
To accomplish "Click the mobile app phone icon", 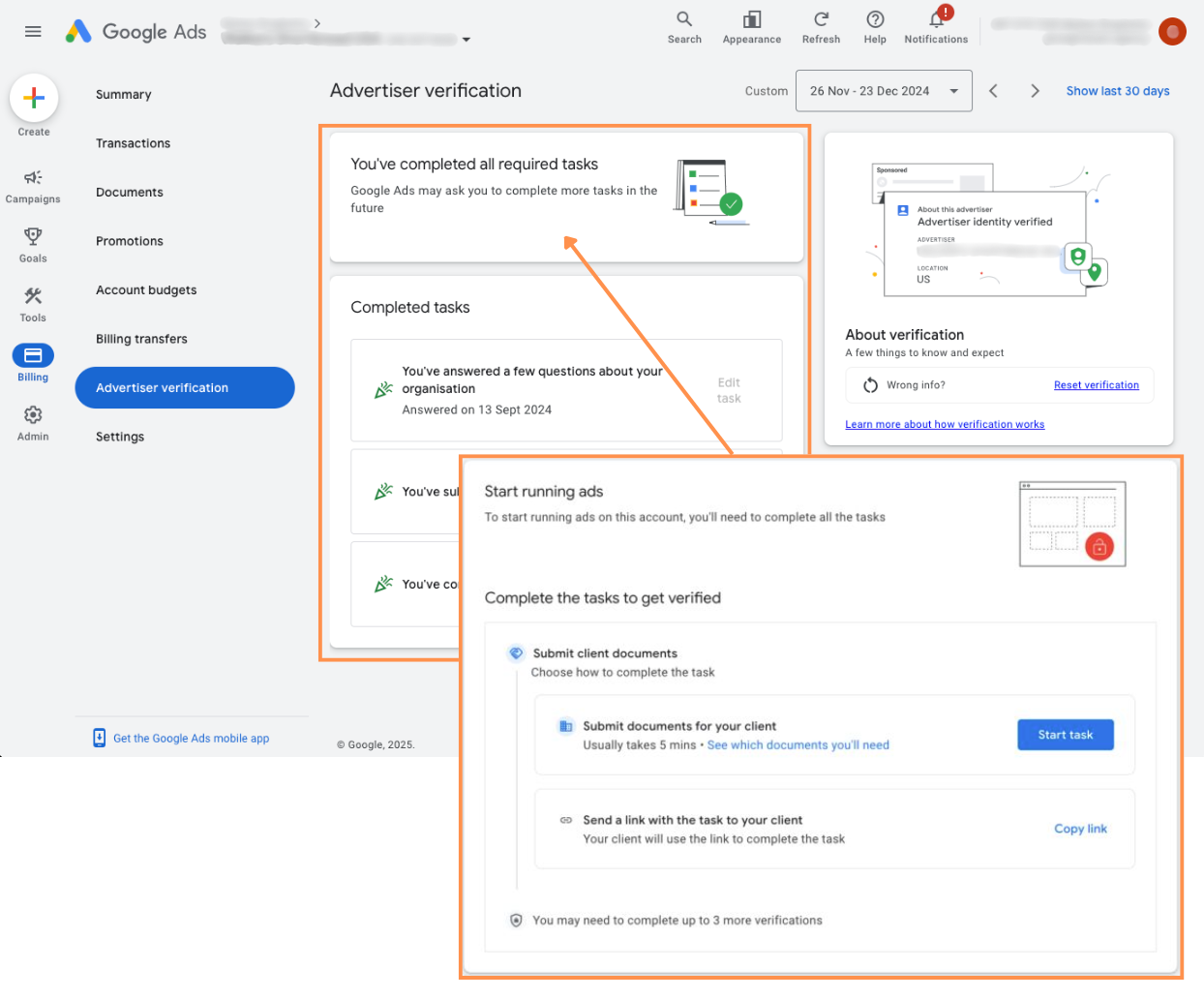I will pyautogui.click(x=99, y=738).
